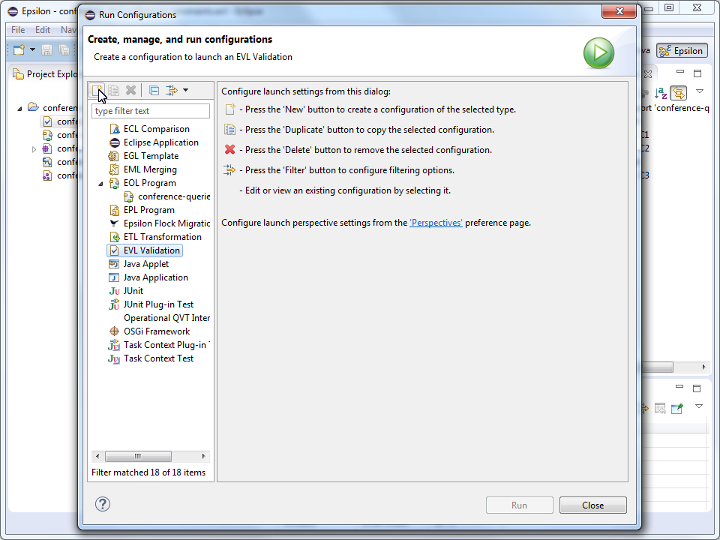
Task: Click the New launch configuration icon
Action: 98,91
